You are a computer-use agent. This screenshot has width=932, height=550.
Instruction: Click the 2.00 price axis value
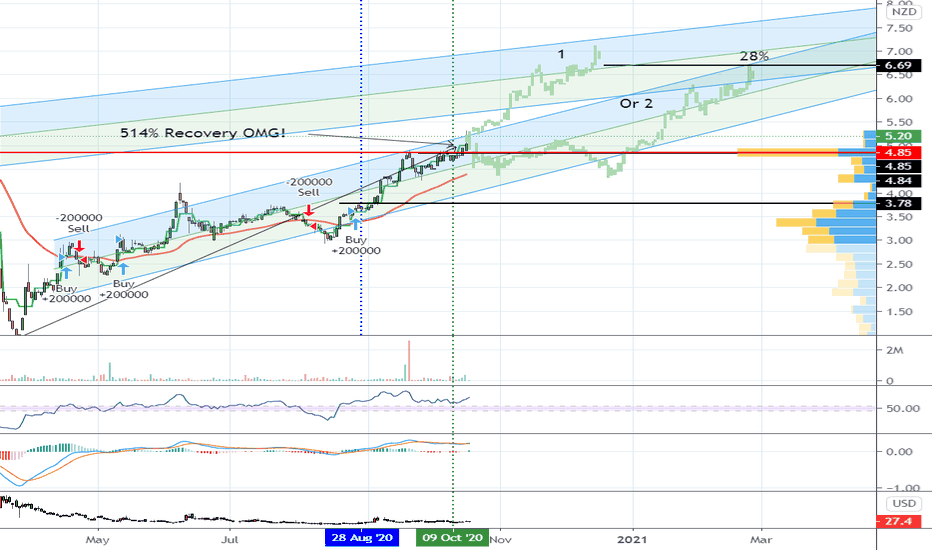pyautogui.click(x=899, y=287)
